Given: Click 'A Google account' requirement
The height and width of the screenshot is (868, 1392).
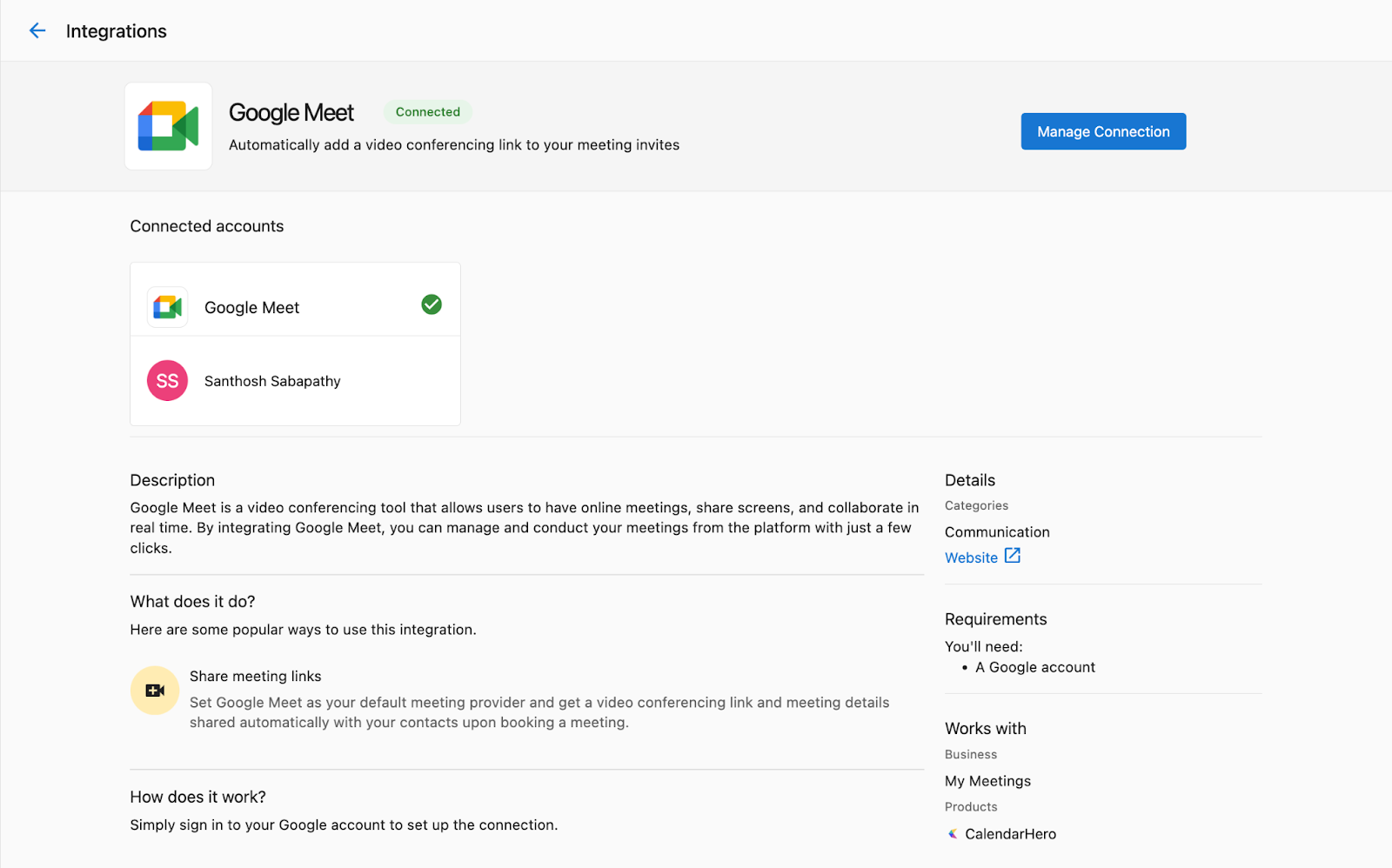Looking at the screenshot, I should [x=1035, y=667].
